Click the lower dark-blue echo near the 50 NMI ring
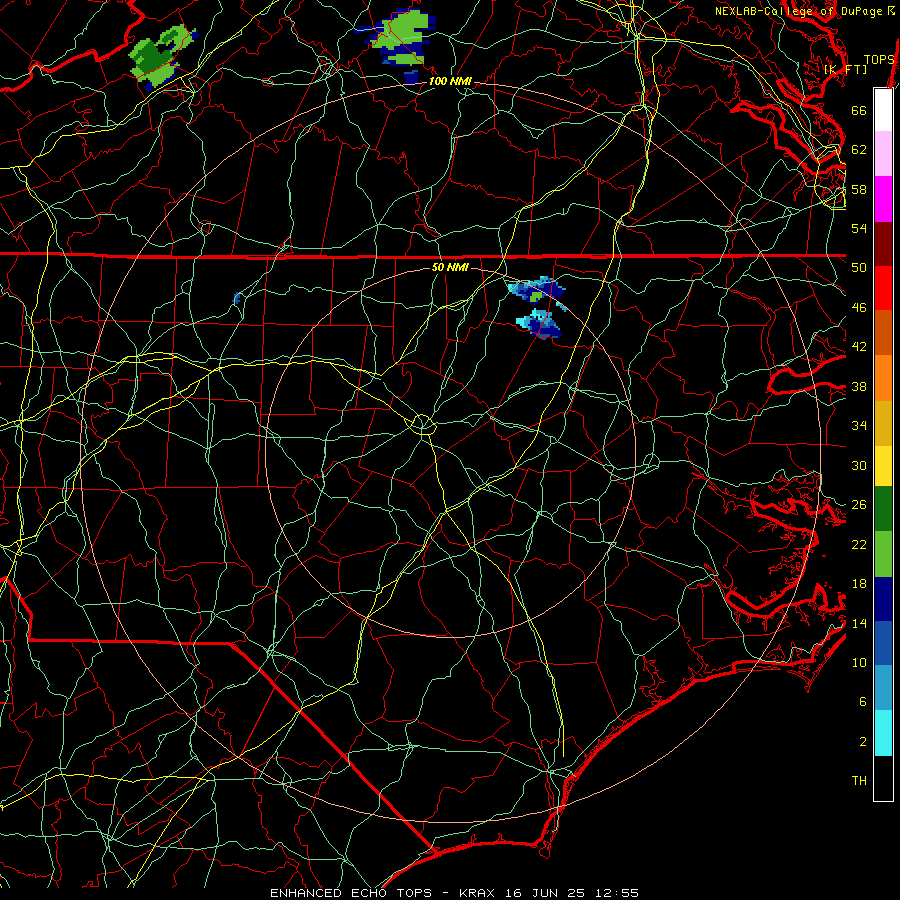 point(540,324)
